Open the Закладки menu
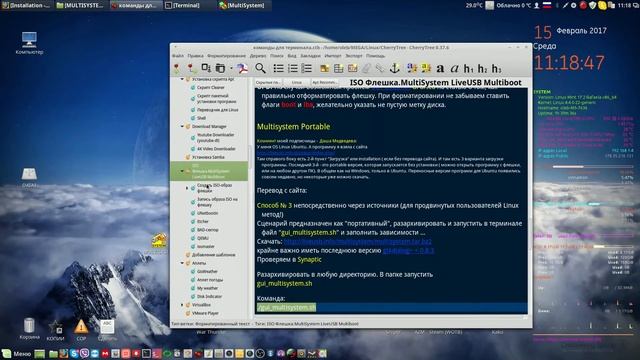The height and width of the screenshot is (360, 640). click(311, 56)
